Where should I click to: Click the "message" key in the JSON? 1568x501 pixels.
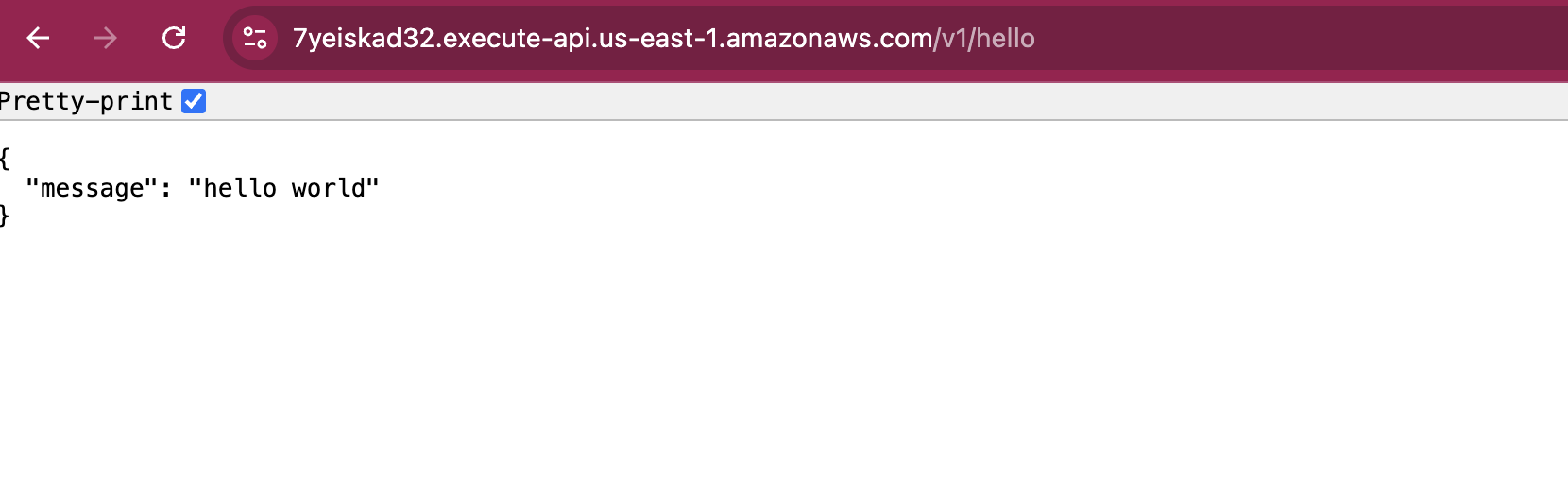click(92, 188)
